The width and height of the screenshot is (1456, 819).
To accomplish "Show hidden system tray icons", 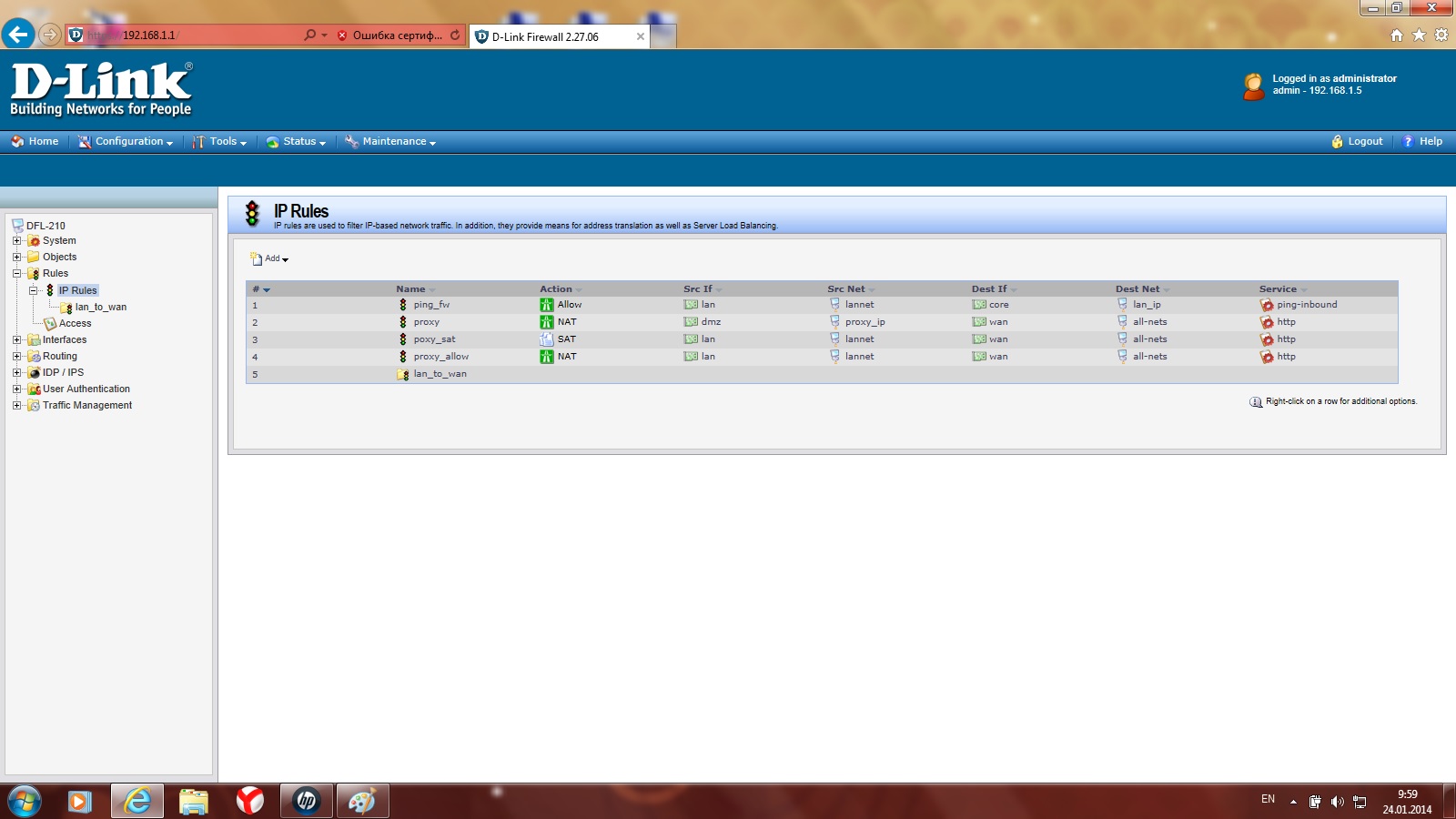I will [x=1293, y=802].
